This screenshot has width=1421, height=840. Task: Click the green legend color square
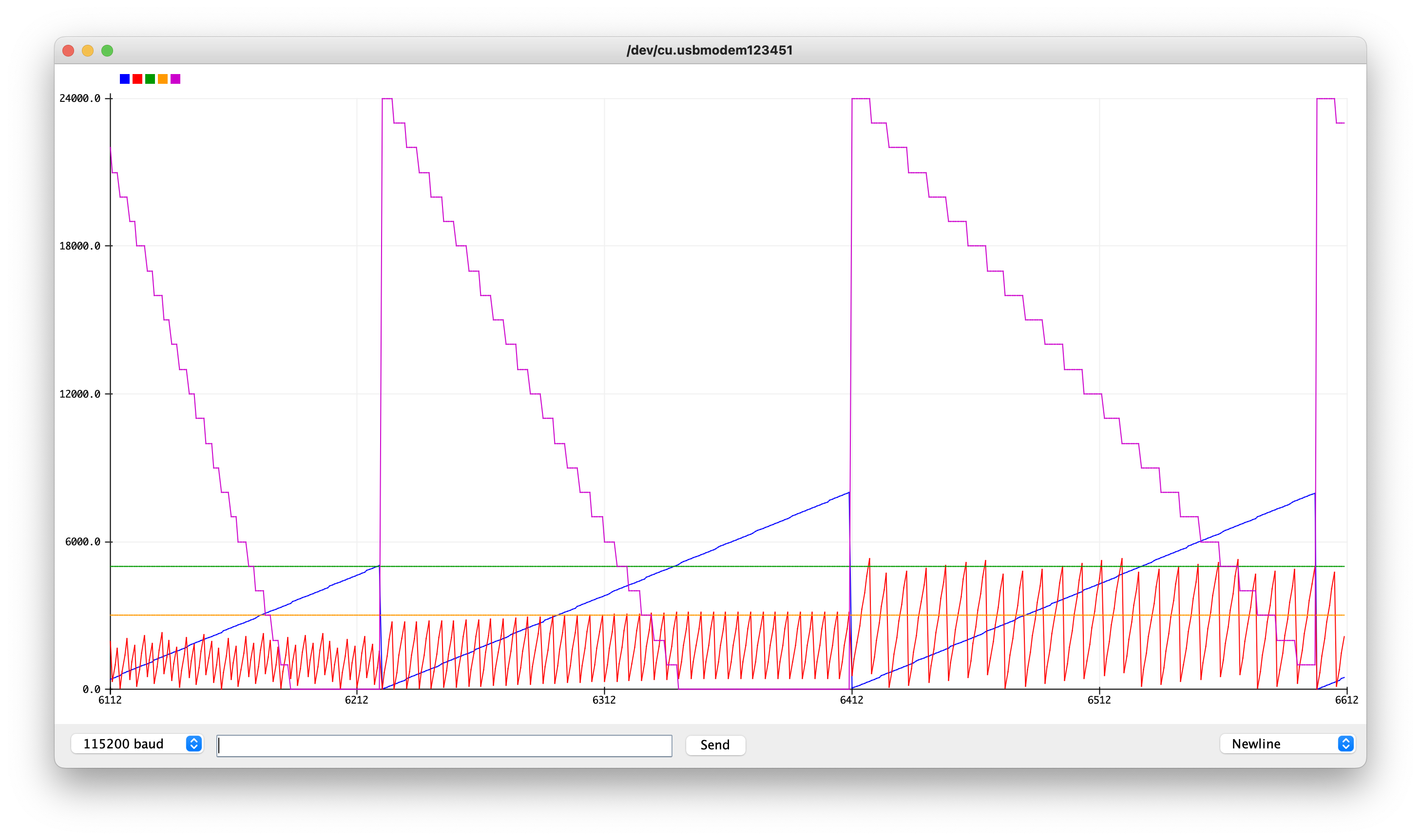pyautogui.click(x=150, y=78)
